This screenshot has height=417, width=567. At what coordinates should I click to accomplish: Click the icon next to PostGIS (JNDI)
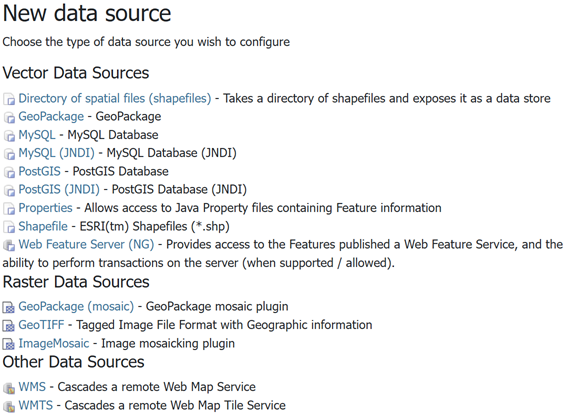pyautogui.click(x=9, y=190)
